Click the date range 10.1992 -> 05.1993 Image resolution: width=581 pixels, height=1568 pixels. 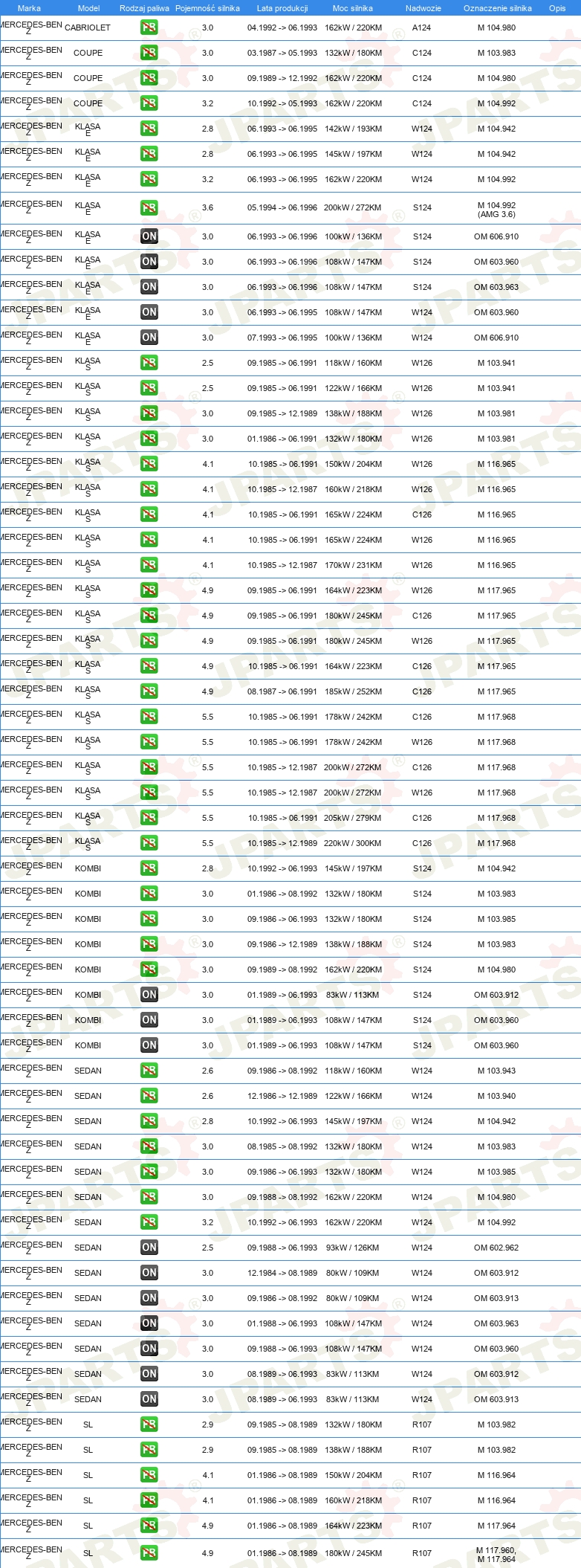282,103
